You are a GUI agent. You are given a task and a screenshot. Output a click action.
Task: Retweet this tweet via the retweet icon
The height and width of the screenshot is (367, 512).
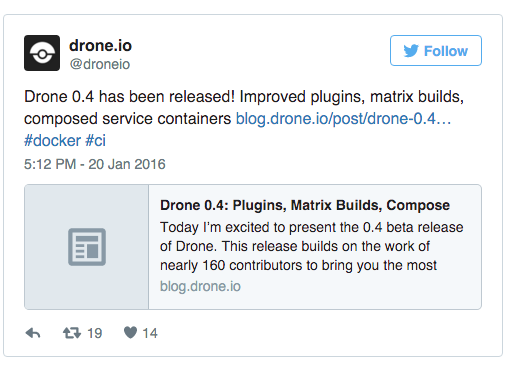tap(72, 333)
